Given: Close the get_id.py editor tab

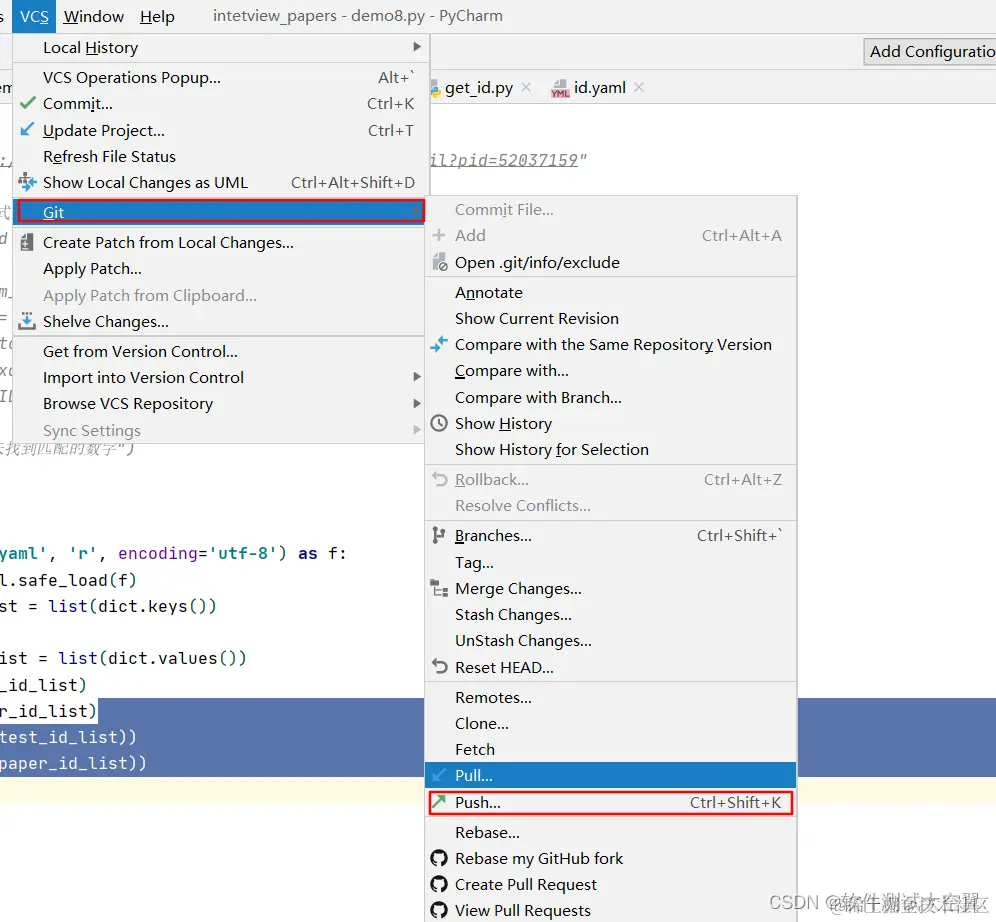Looking at the screenshot, I should (x=526, y=87).
